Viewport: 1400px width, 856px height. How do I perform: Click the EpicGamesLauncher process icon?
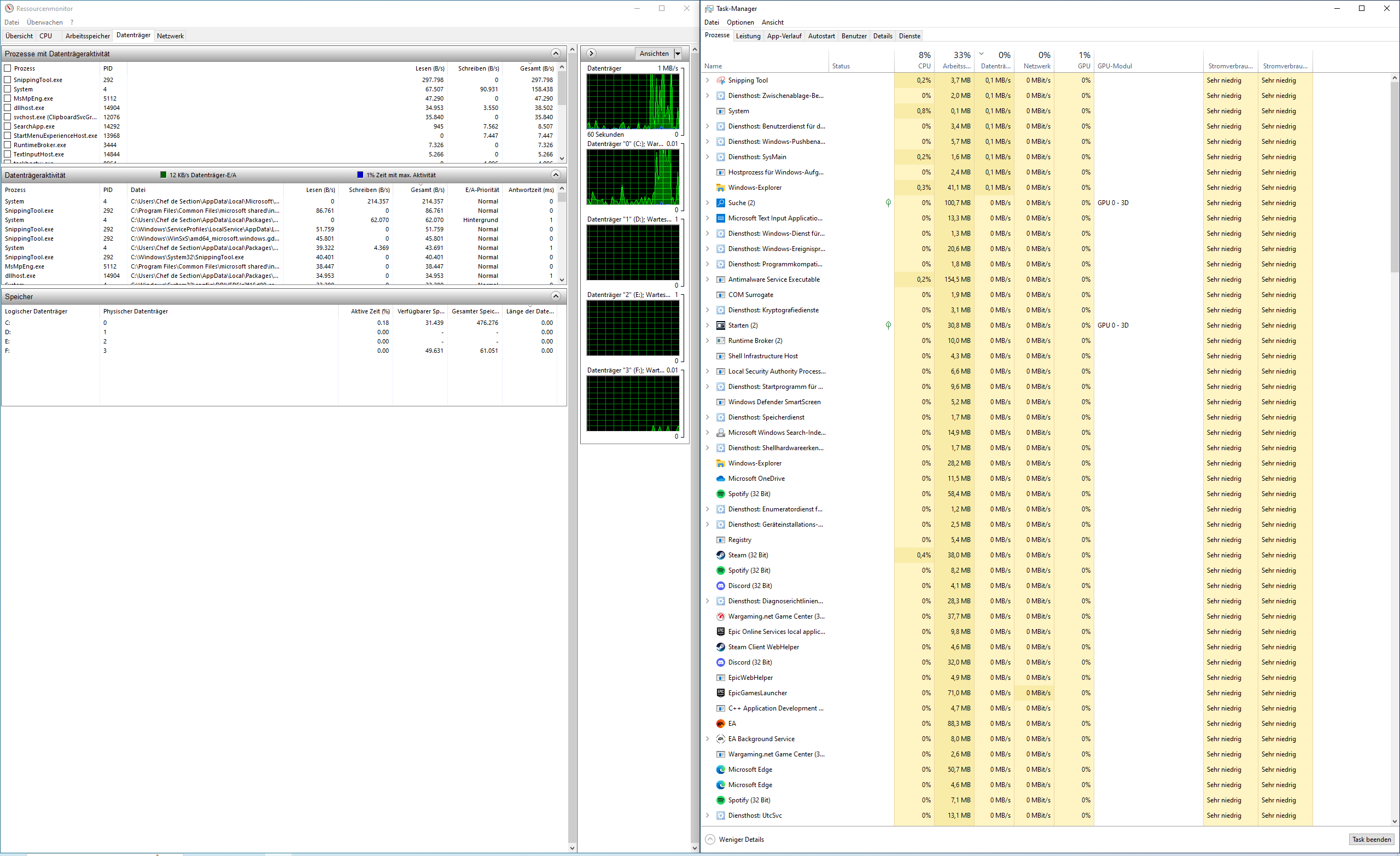tap(720, 693)
